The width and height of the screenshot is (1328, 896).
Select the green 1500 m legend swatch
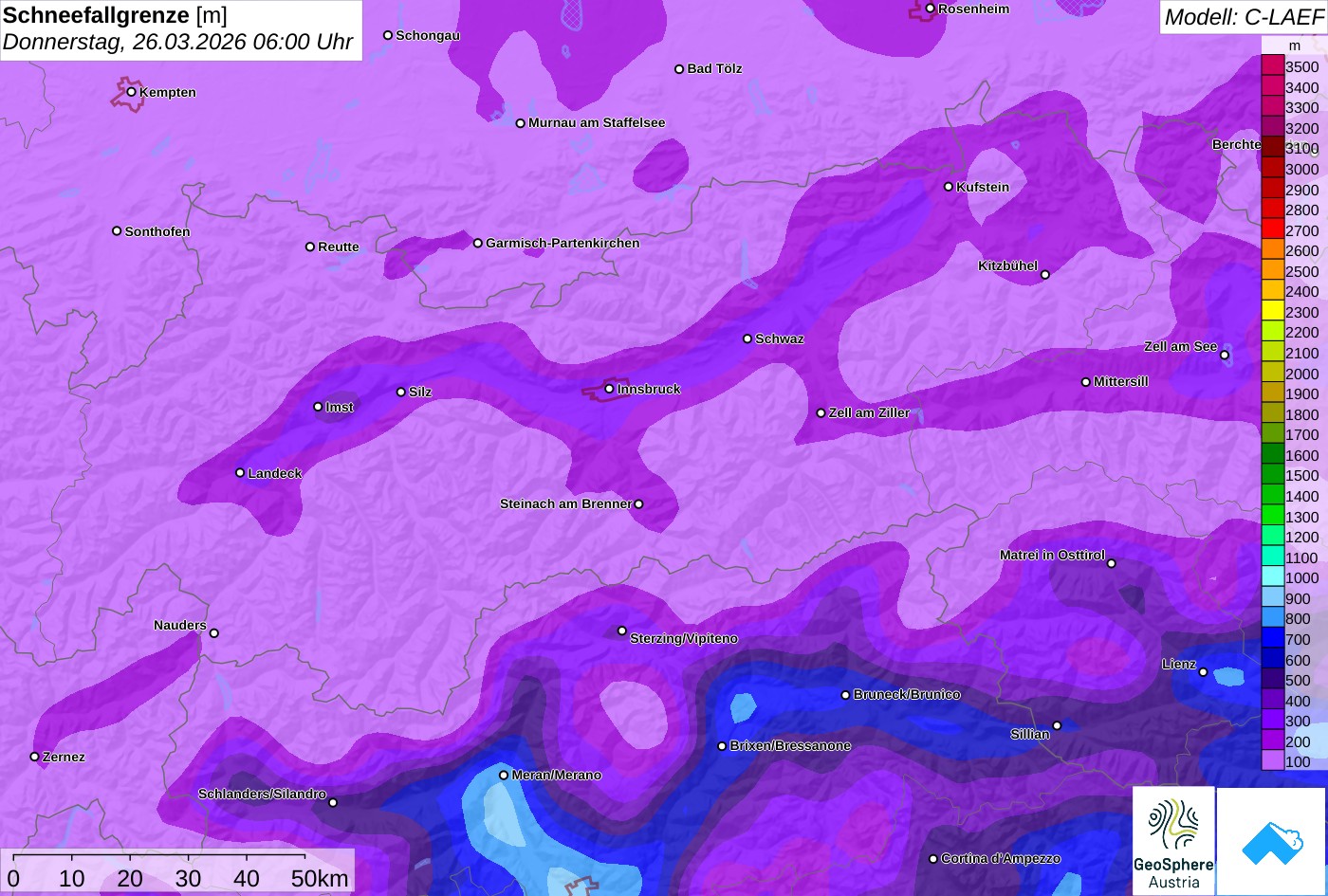(1272, 476)
